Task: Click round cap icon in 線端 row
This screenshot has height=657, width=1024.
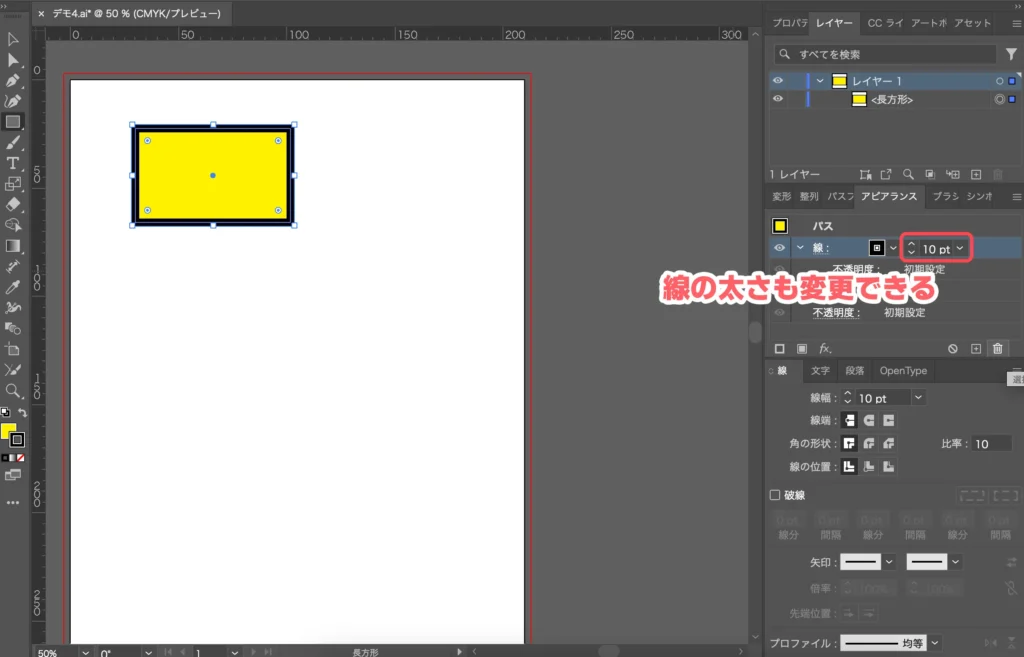Action: 868,421
